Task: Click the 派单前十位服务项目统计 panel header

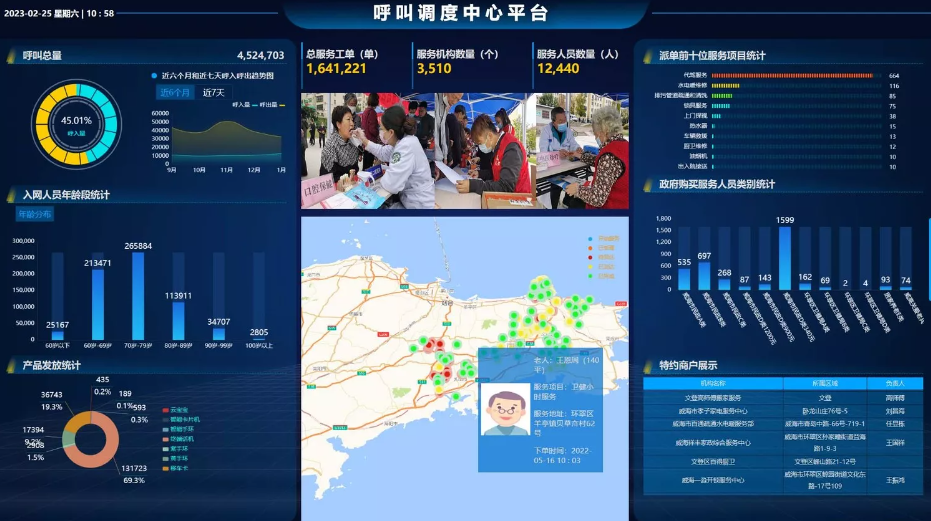Action: point(712,55)
